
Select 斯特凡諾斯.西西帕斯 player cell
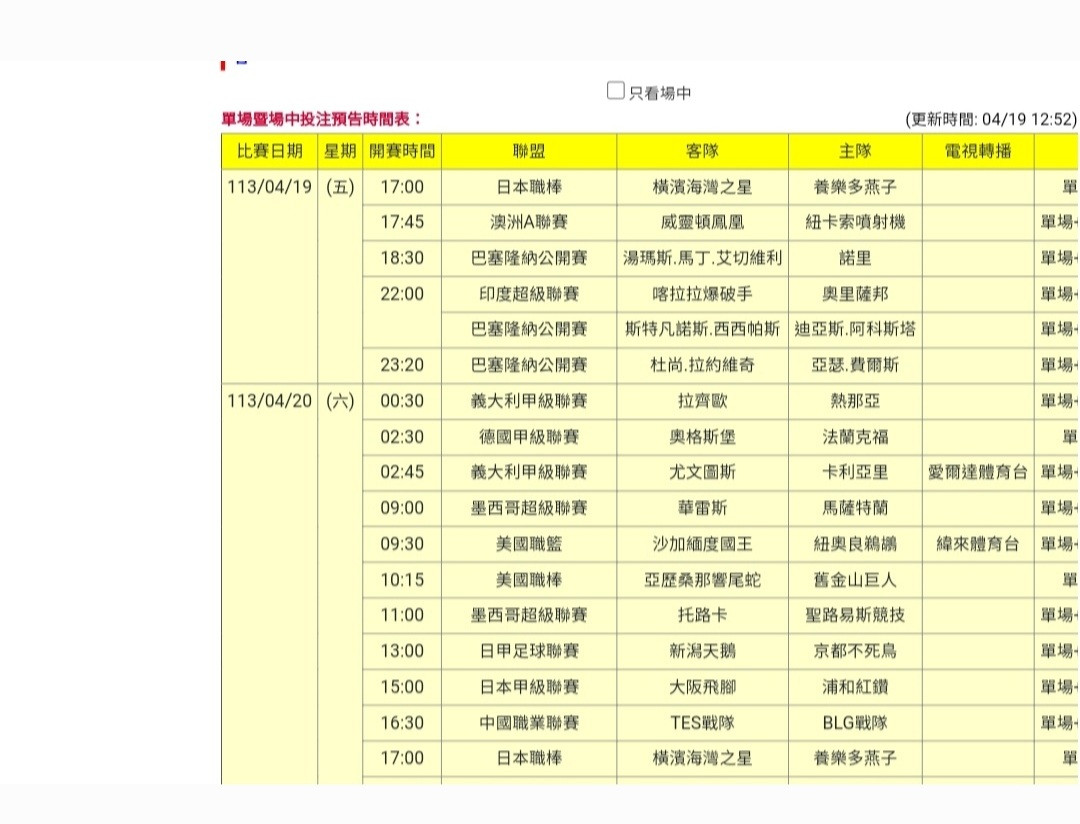coord(703,329)
